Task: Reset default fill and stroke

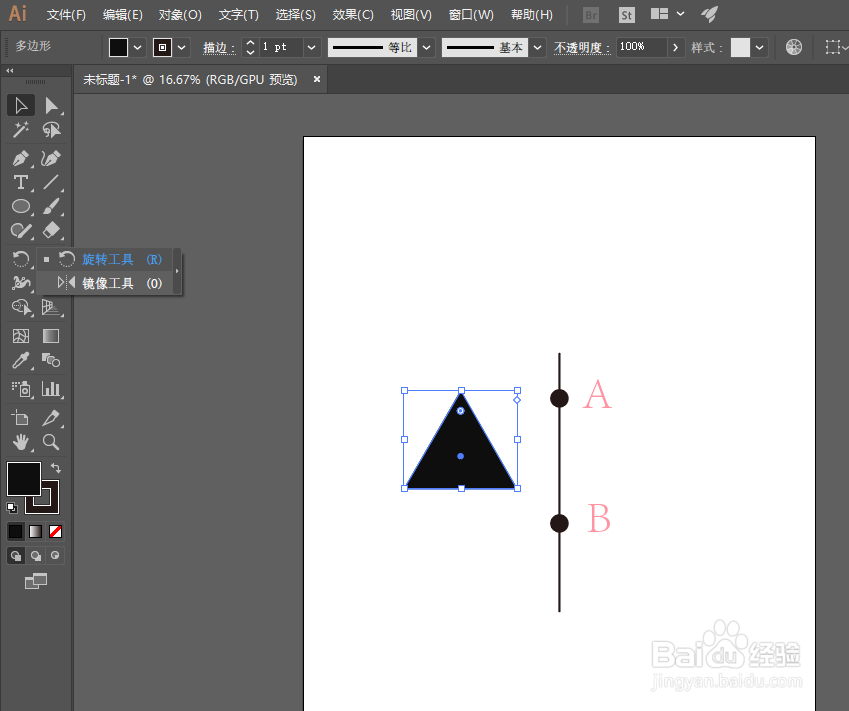Action: pos(12,508)
